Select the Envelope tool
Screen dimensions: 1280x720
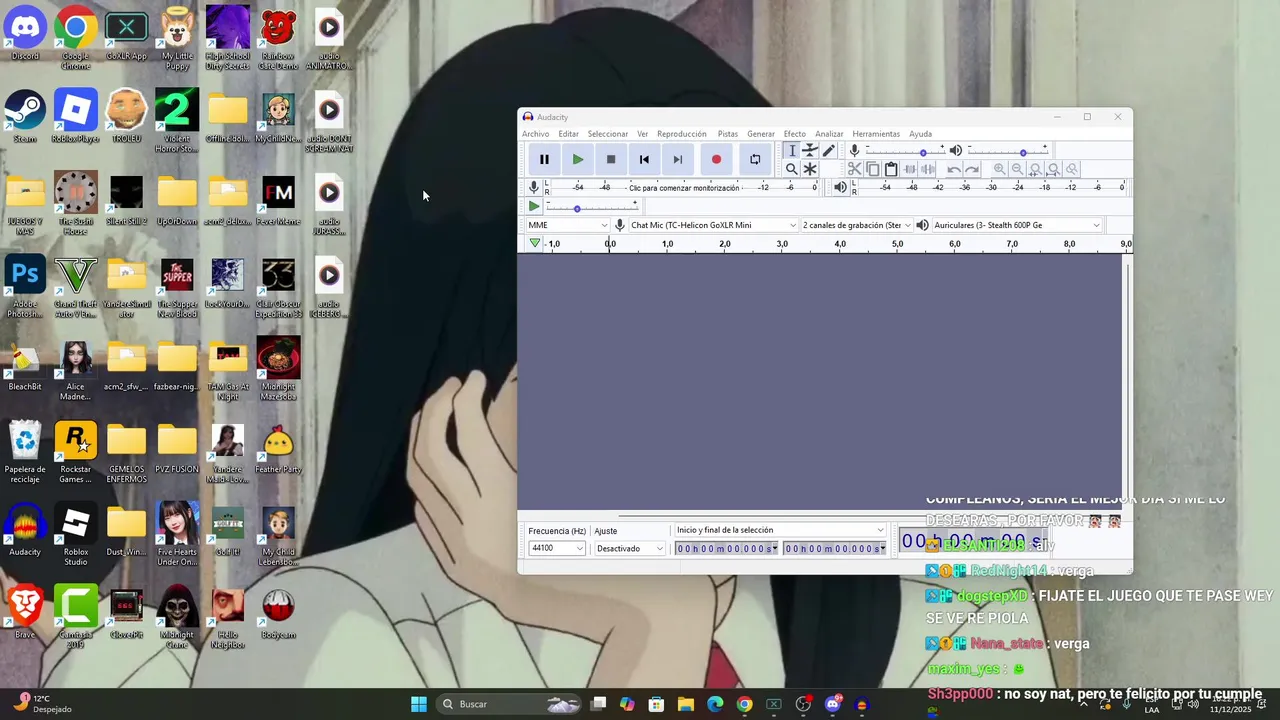pyautogui.click(x=810, y=150)
